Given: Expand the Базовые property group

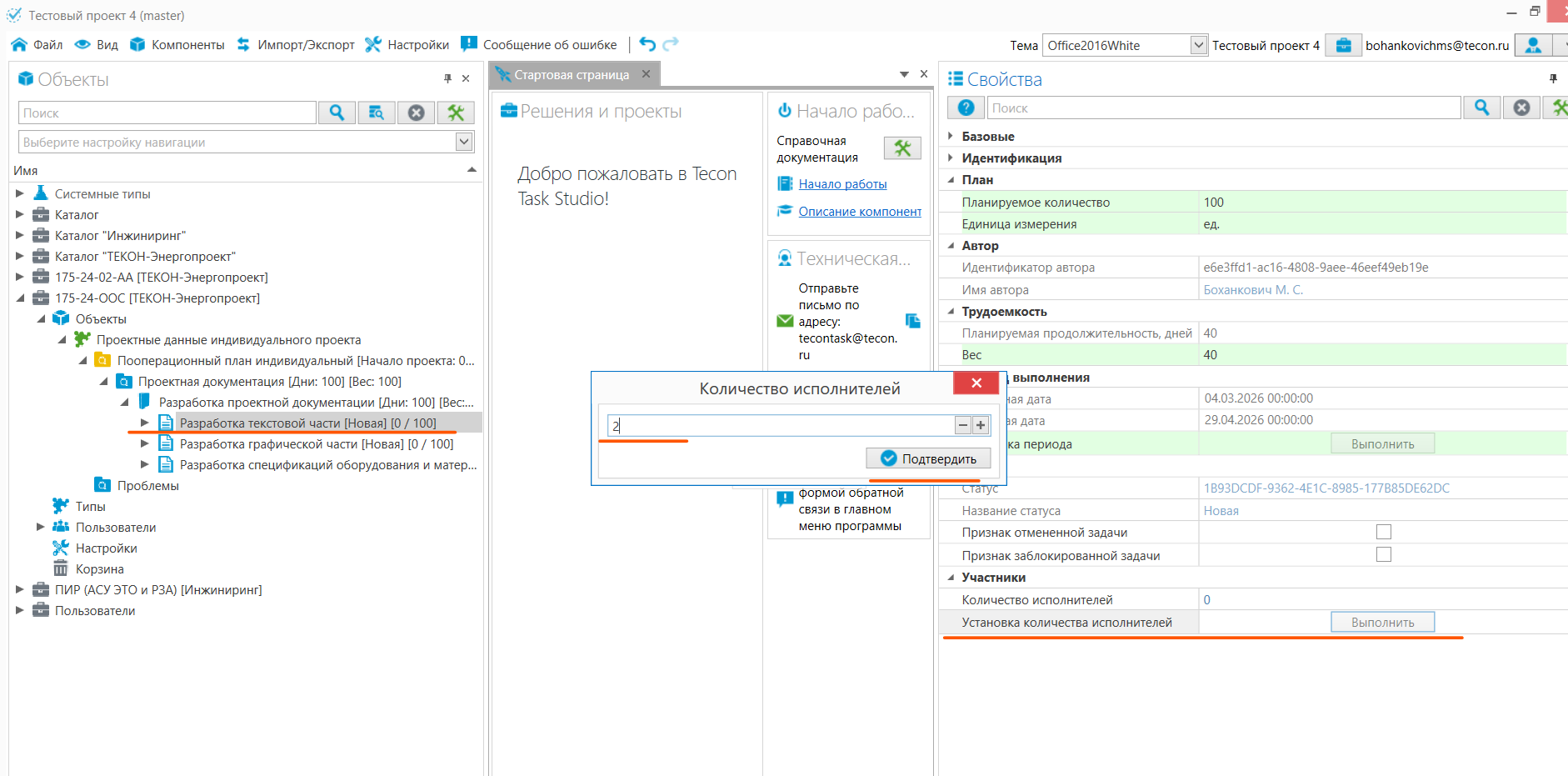Looking at the screenshot, I should tap(951, 136).
